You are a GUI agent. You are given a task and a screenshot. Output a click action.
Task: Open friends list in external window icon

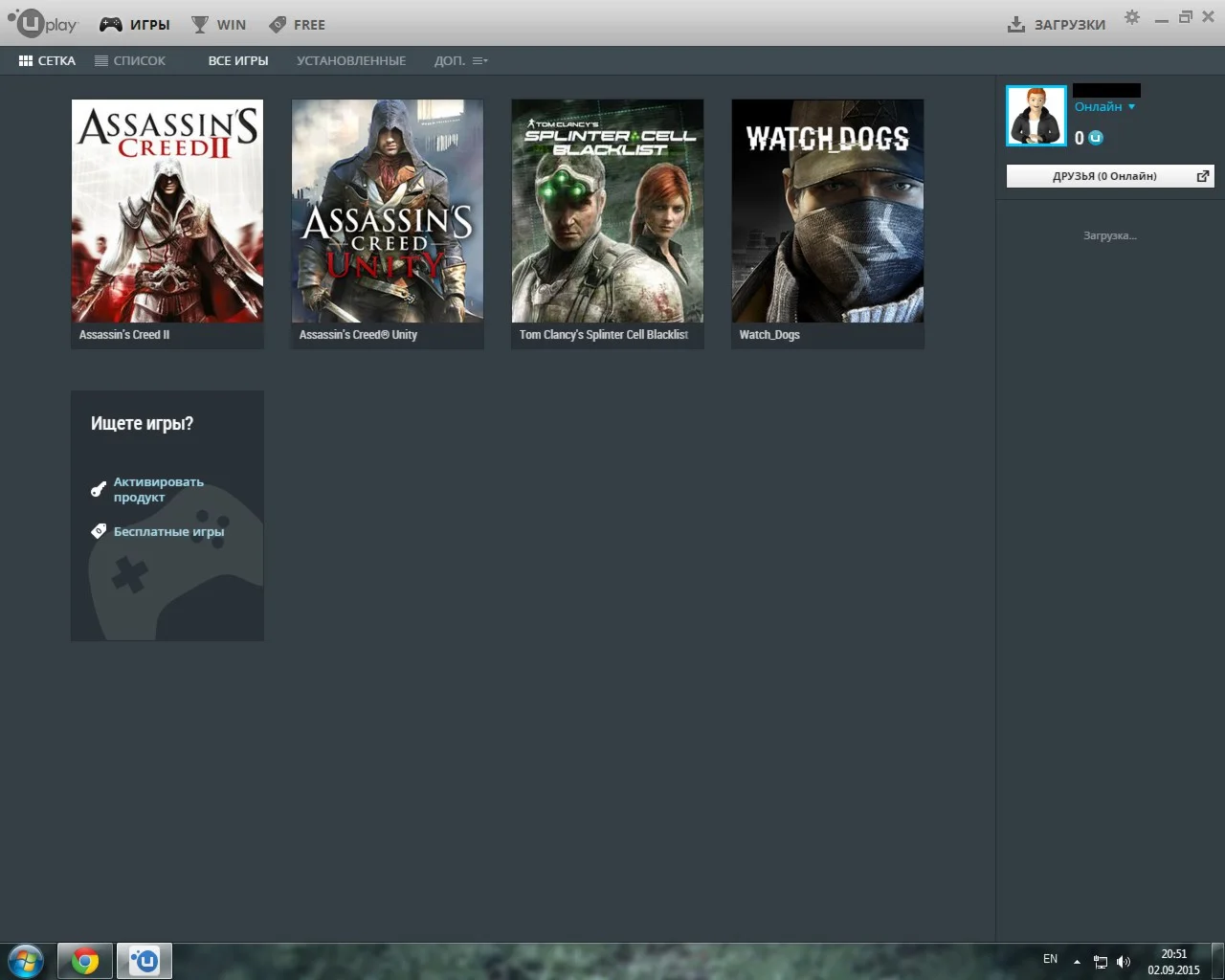click(1202, 175)
